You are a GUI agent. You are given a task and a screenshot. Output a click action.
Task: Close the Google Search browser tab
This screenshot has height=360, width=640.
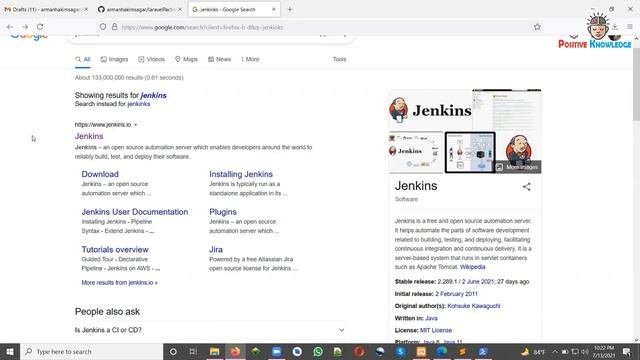point(273,9)
